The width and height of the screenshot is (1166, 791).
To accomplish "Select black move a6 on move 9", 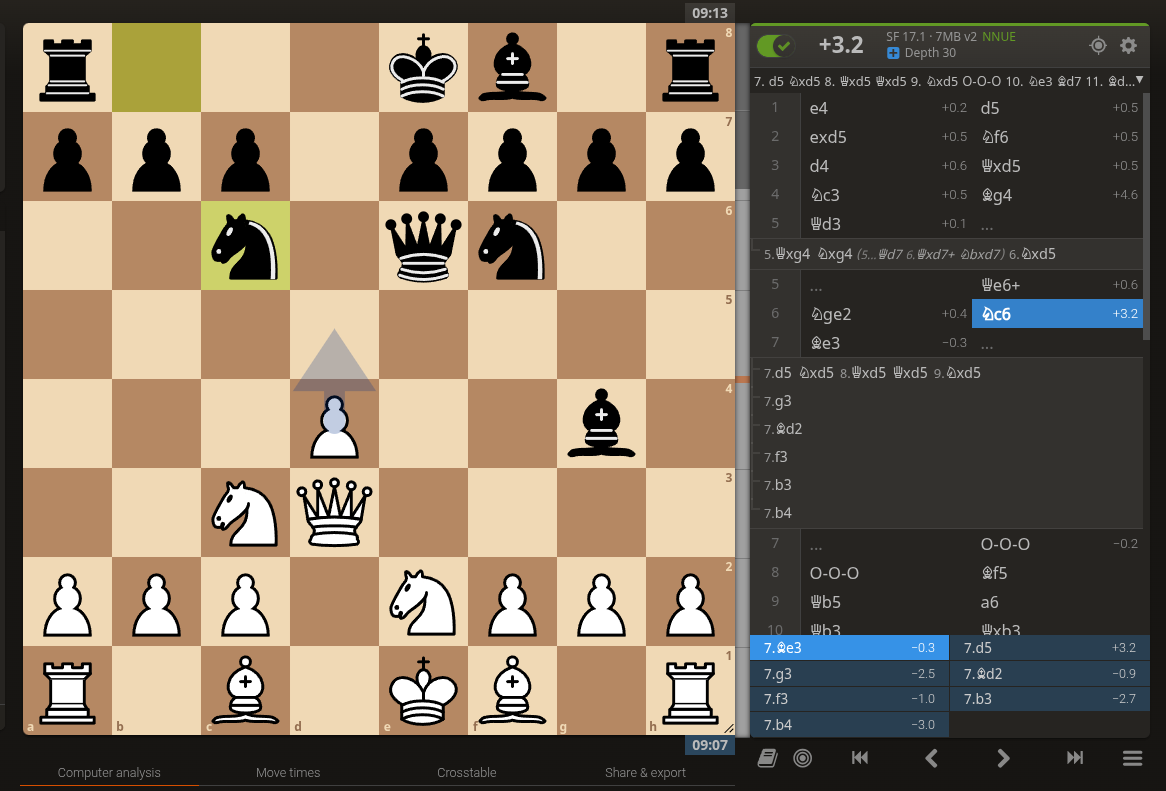I will point(1057,602).
